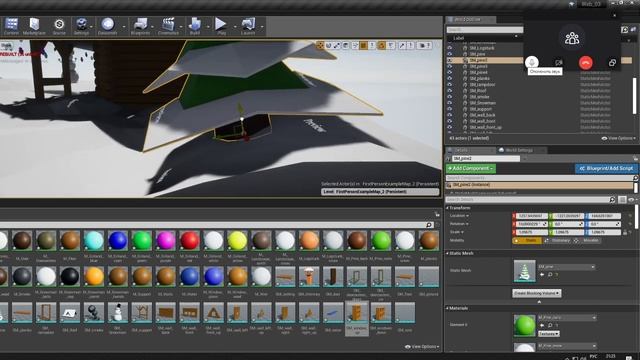Toggle visibility of SM_pine3
640x360 pixels.
449,66
